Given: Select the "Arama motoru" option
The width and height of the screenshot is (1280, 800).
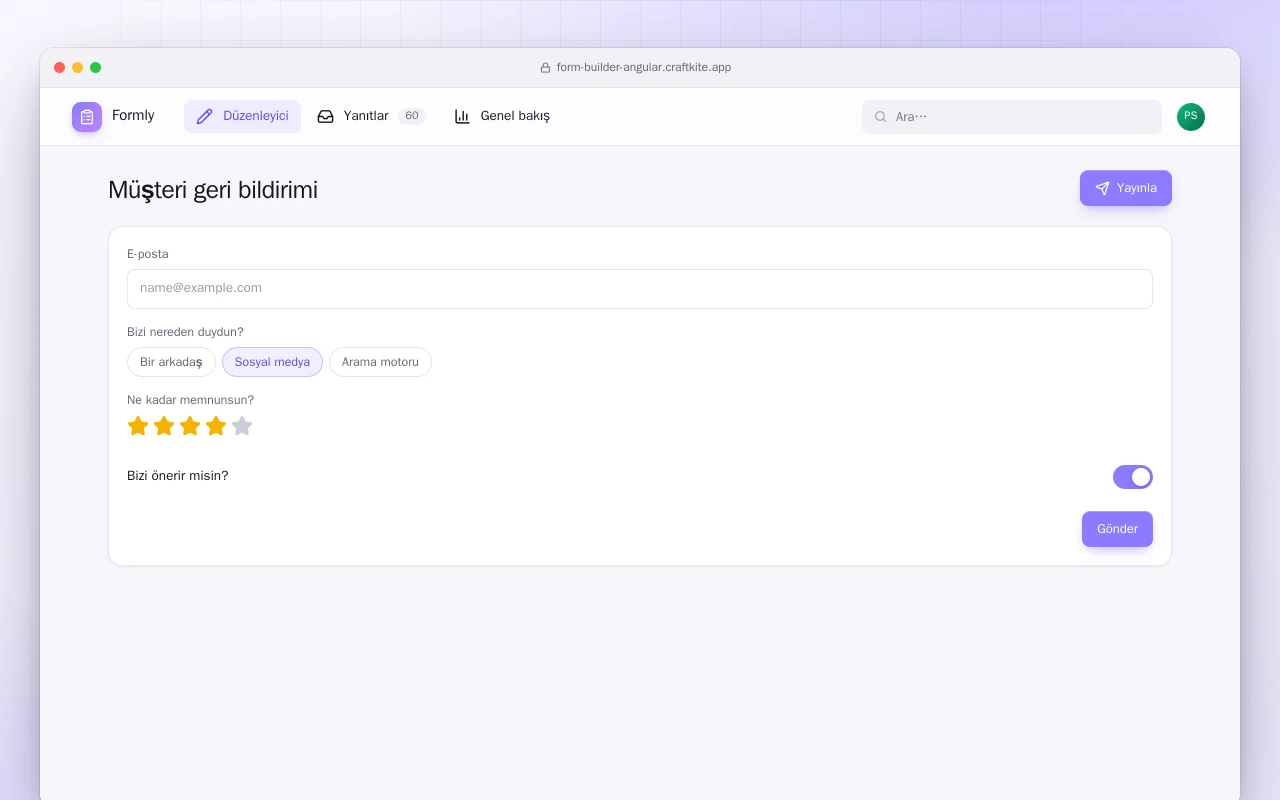Looking at the screenshot, I should click(380, 362).
